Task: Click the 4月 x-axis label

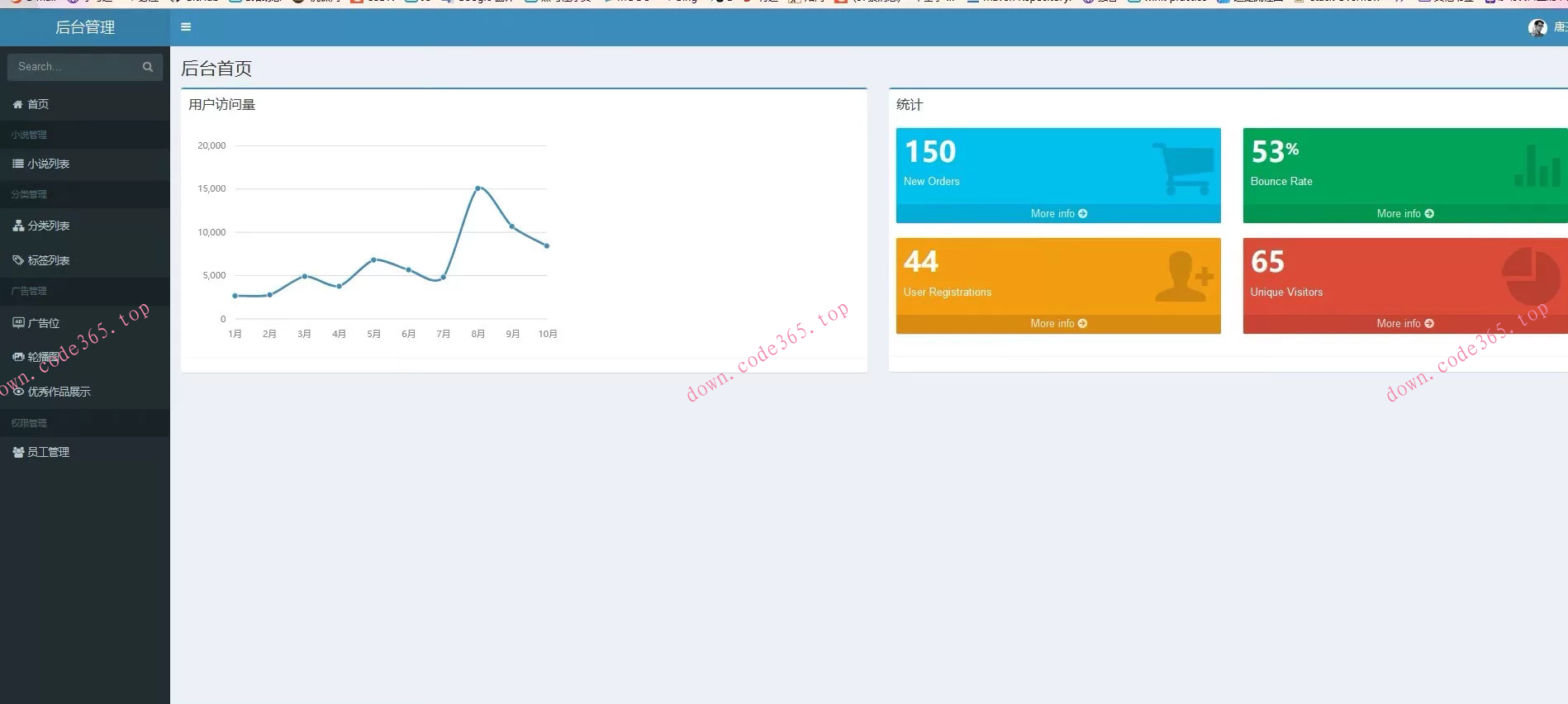Action: [339, 334]
